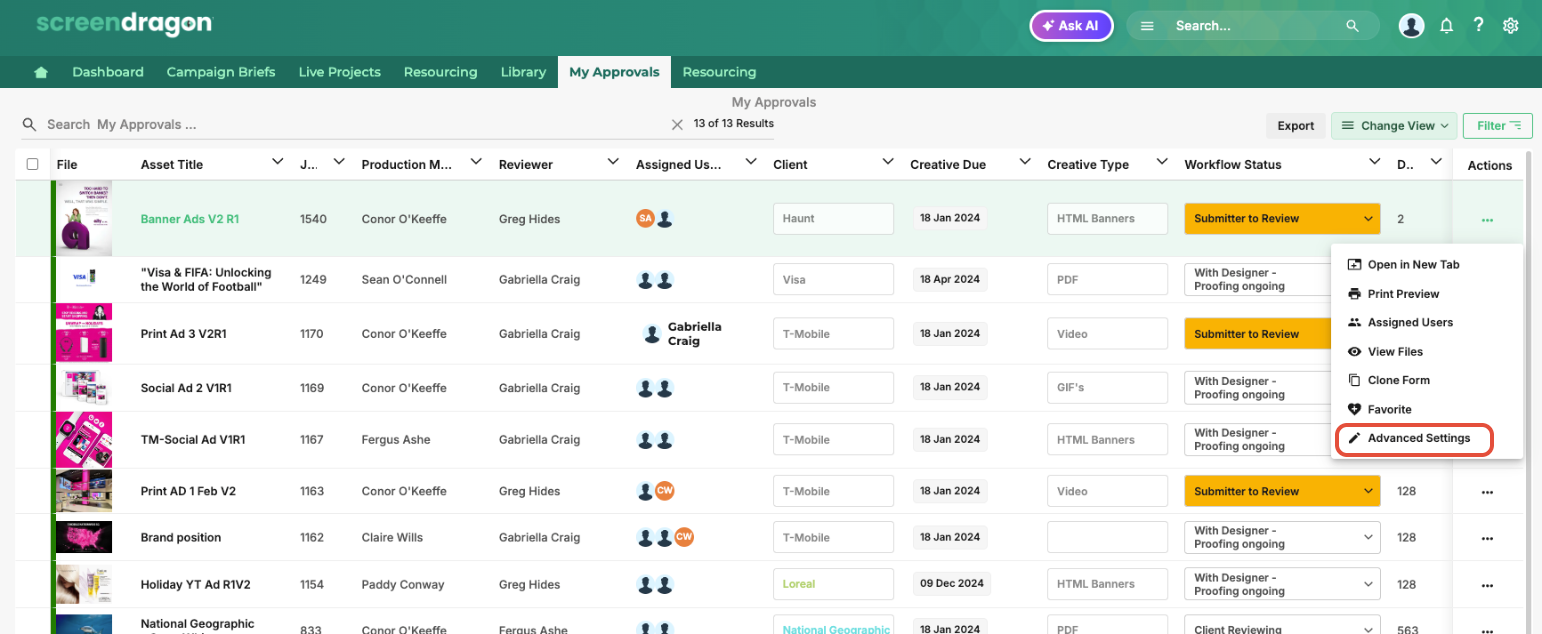
Task: Switch to the Campaign Briefs tab
Action: tap(221, 72)
